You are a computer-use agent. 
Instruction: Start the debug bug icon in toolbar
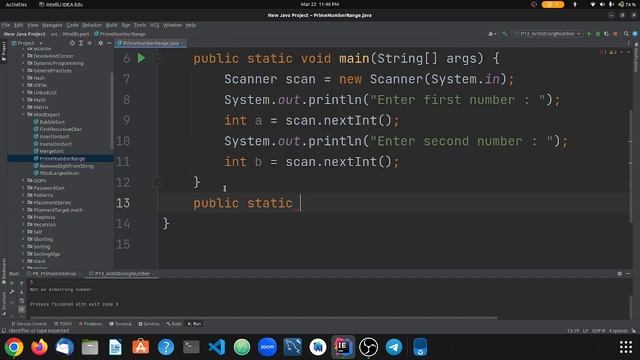coord(598,34)
